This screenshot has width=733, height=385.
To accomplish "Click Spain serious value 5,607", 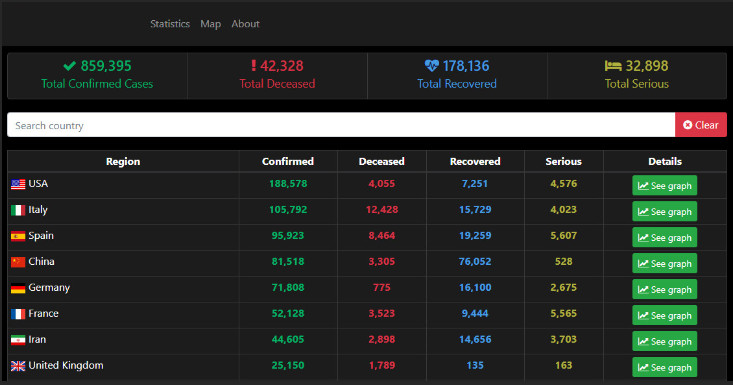I will click(563, 236).
